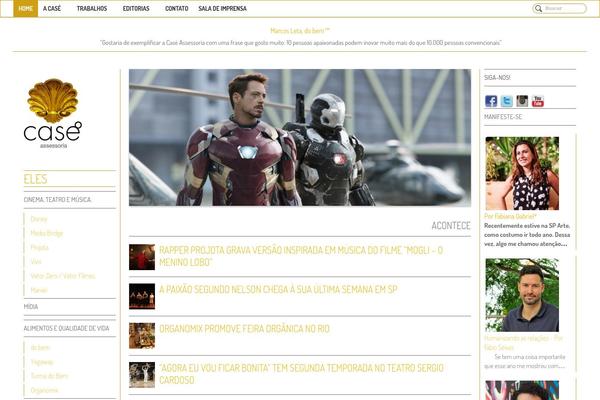Click the ACONTECE section heading

451,225
